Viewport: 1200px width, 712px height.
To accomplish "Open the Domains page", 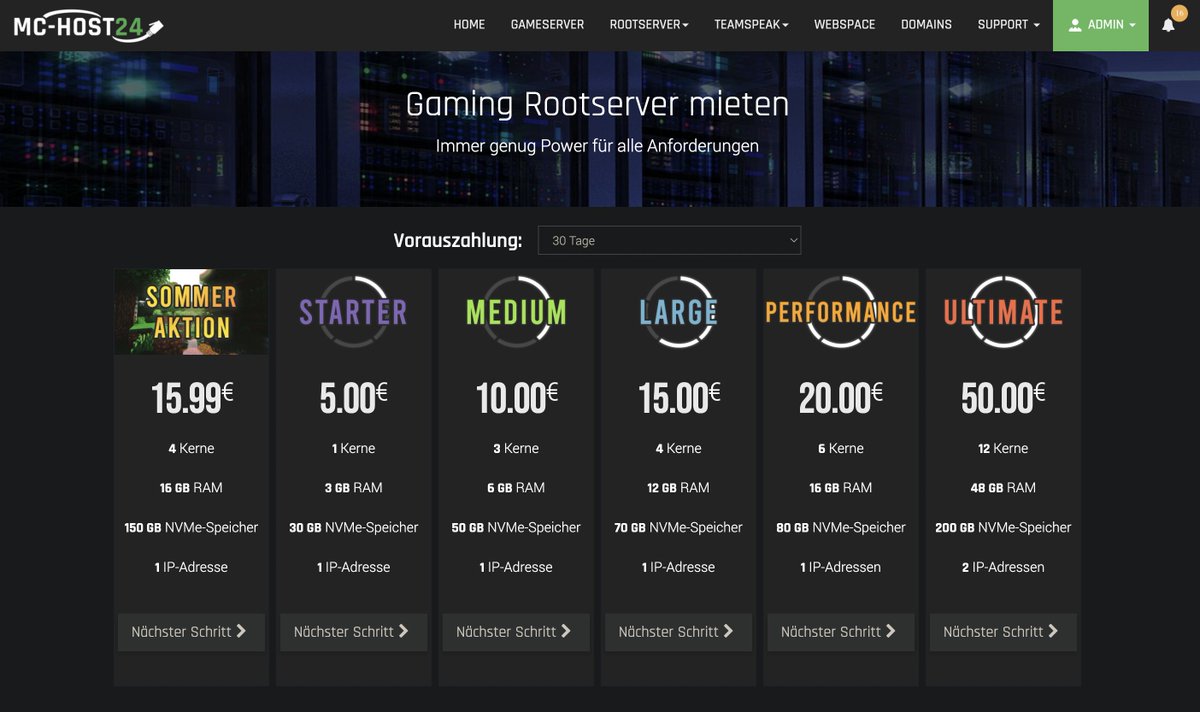I will click(x=926, y=25).
